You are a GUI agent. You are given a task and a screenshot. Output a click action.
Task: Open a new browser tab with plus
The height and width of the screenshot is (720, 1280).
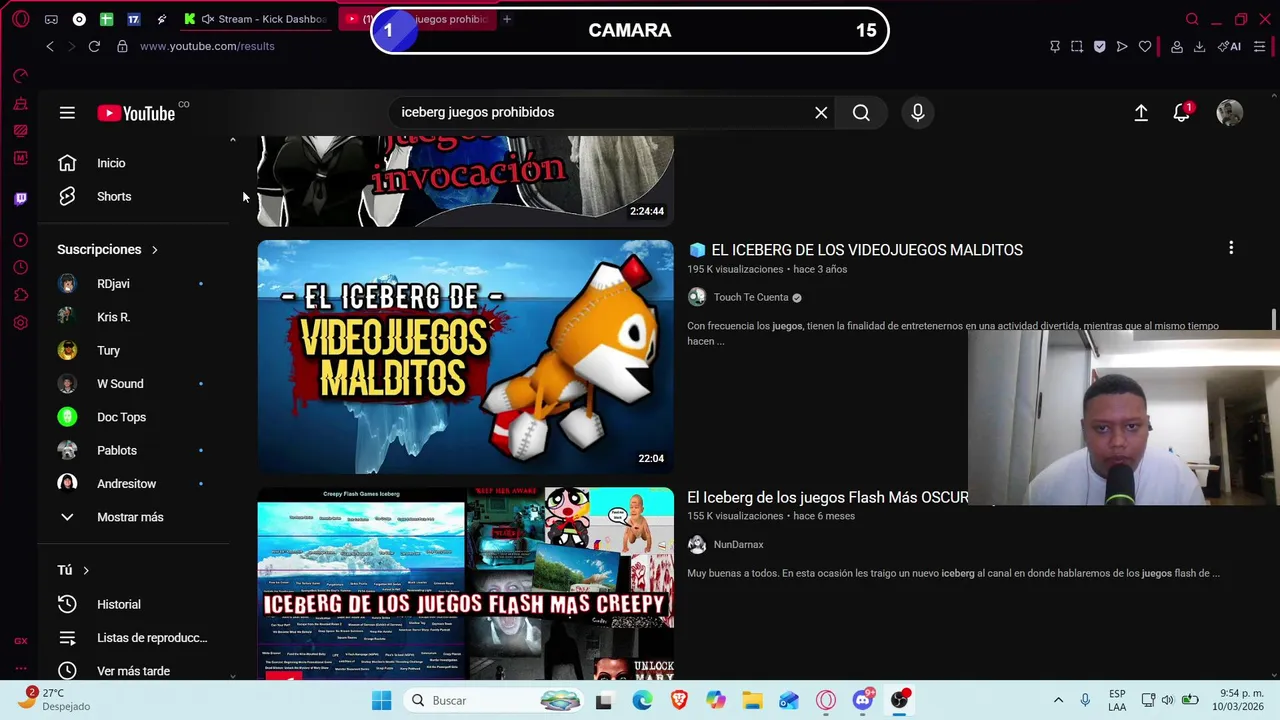(x=507, y=19)
